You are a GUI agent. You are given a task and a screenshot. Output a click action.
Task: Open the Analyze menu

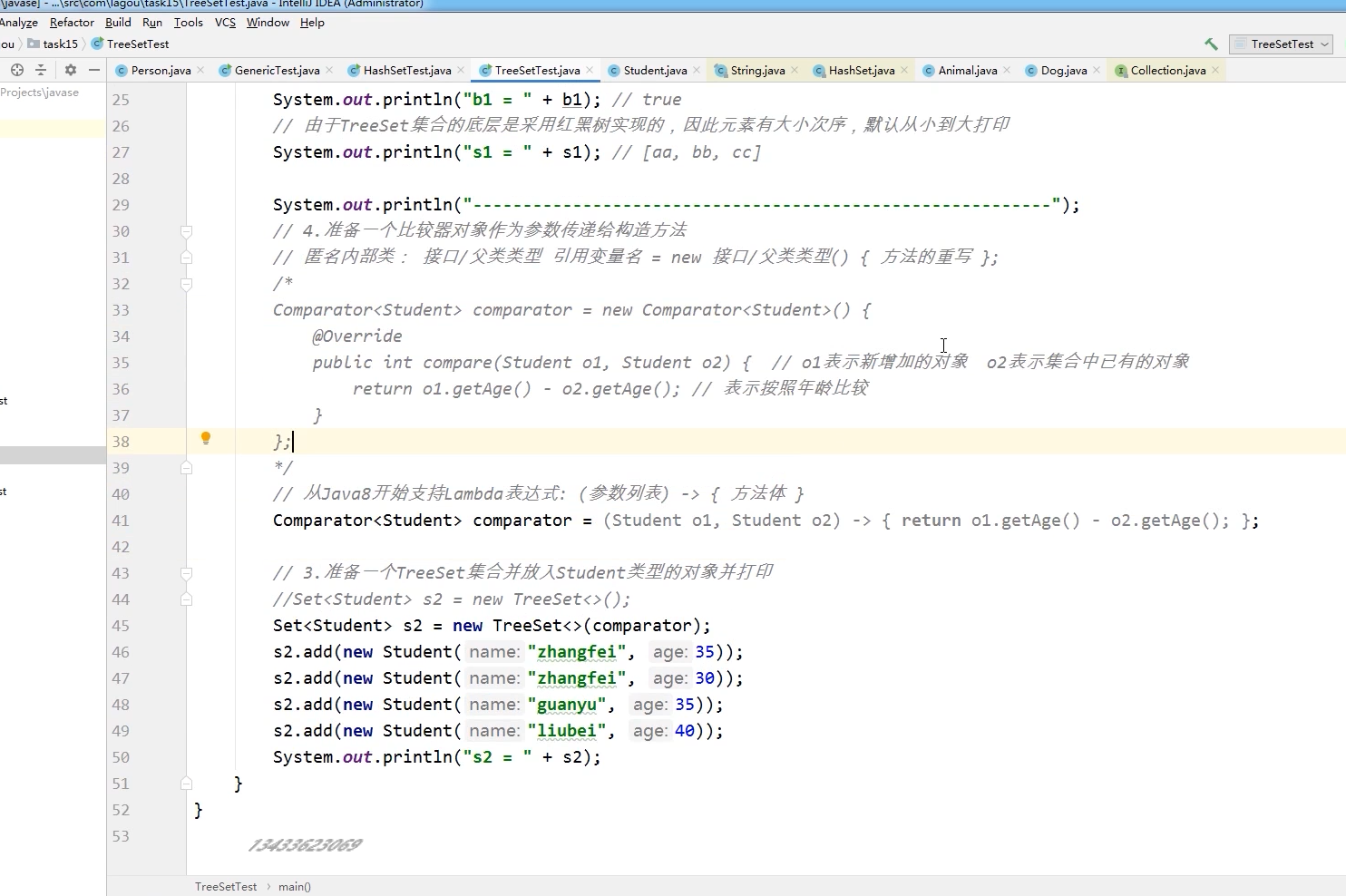coord(19,23)
